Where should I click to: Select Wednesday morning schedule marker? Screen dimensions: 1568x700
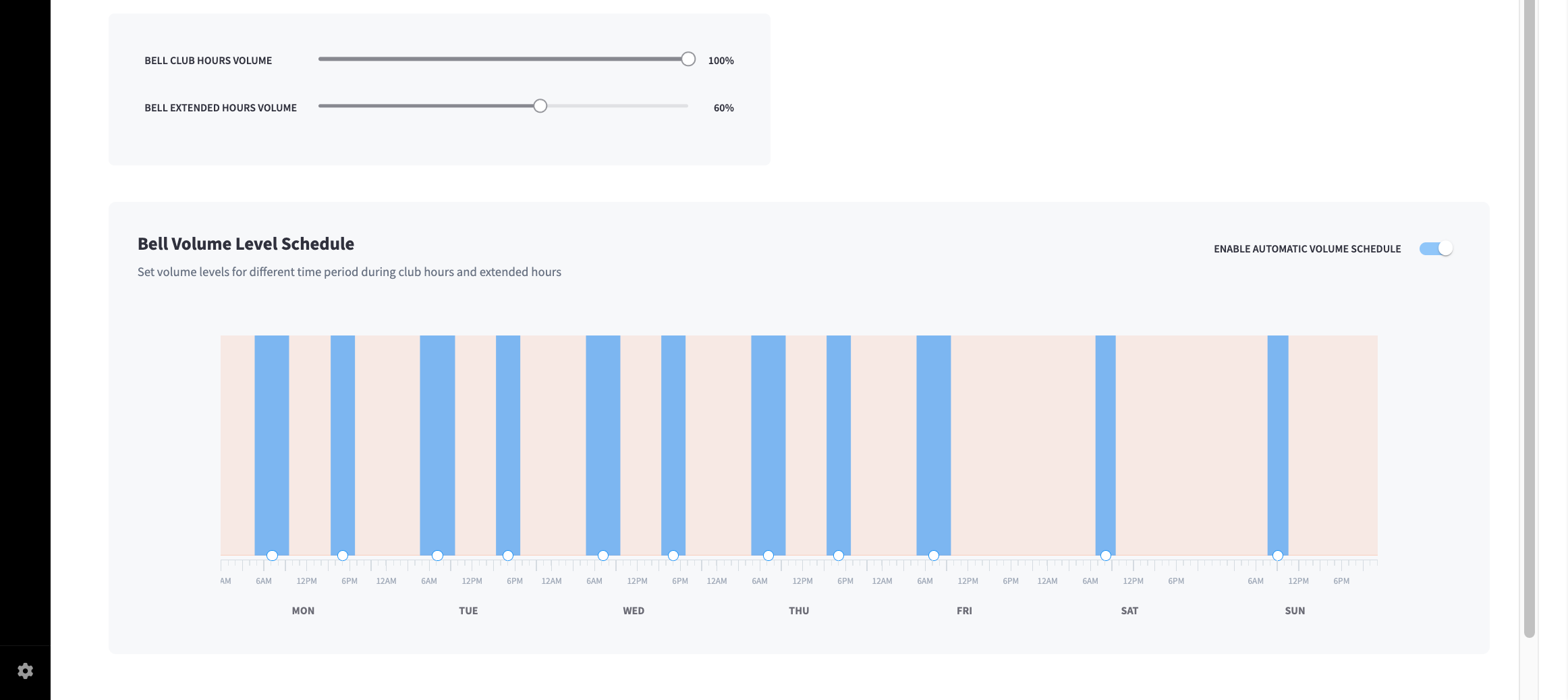point(603,556)
